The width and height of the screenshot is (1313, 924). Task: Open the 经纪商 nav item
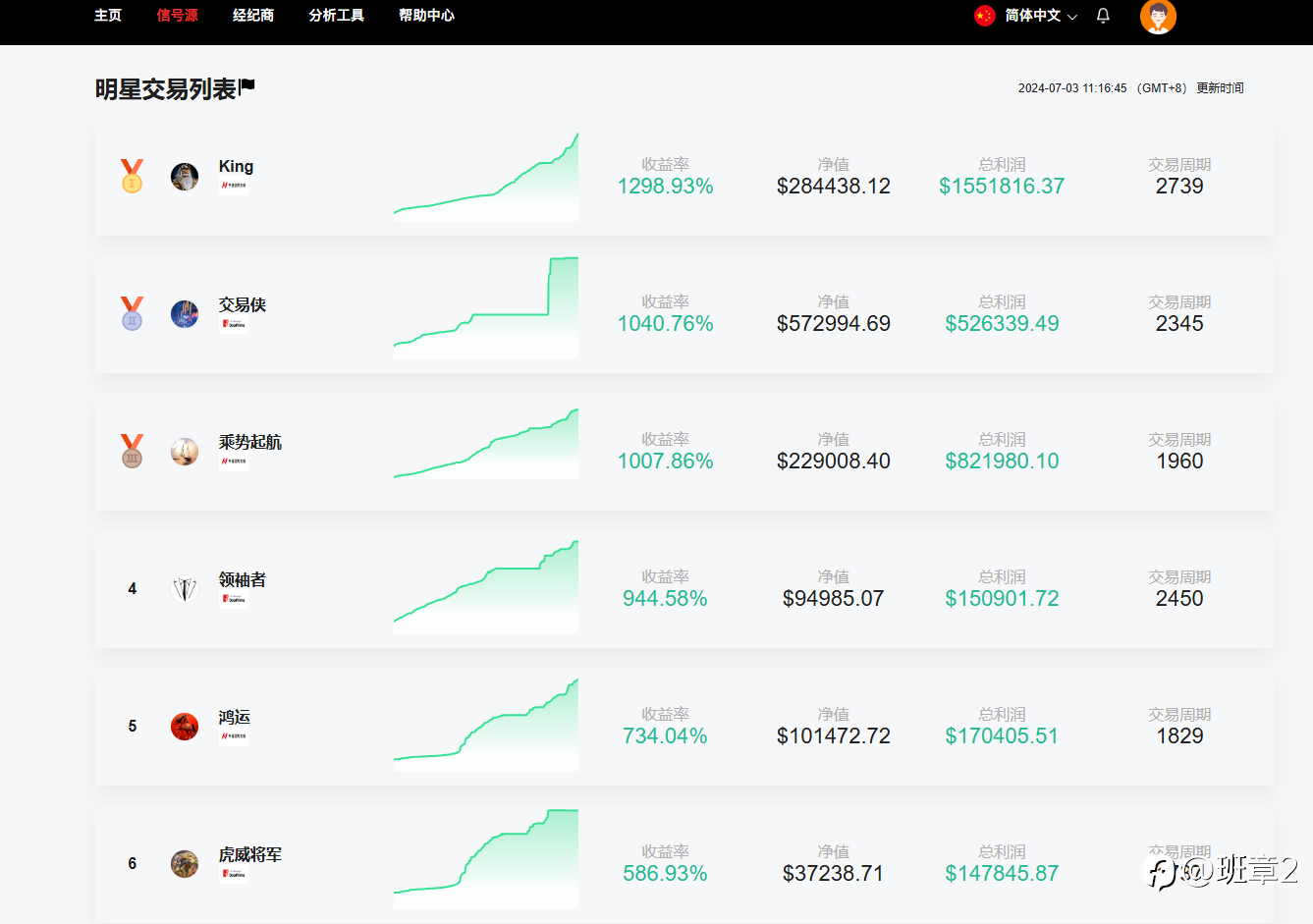[253, 16]
